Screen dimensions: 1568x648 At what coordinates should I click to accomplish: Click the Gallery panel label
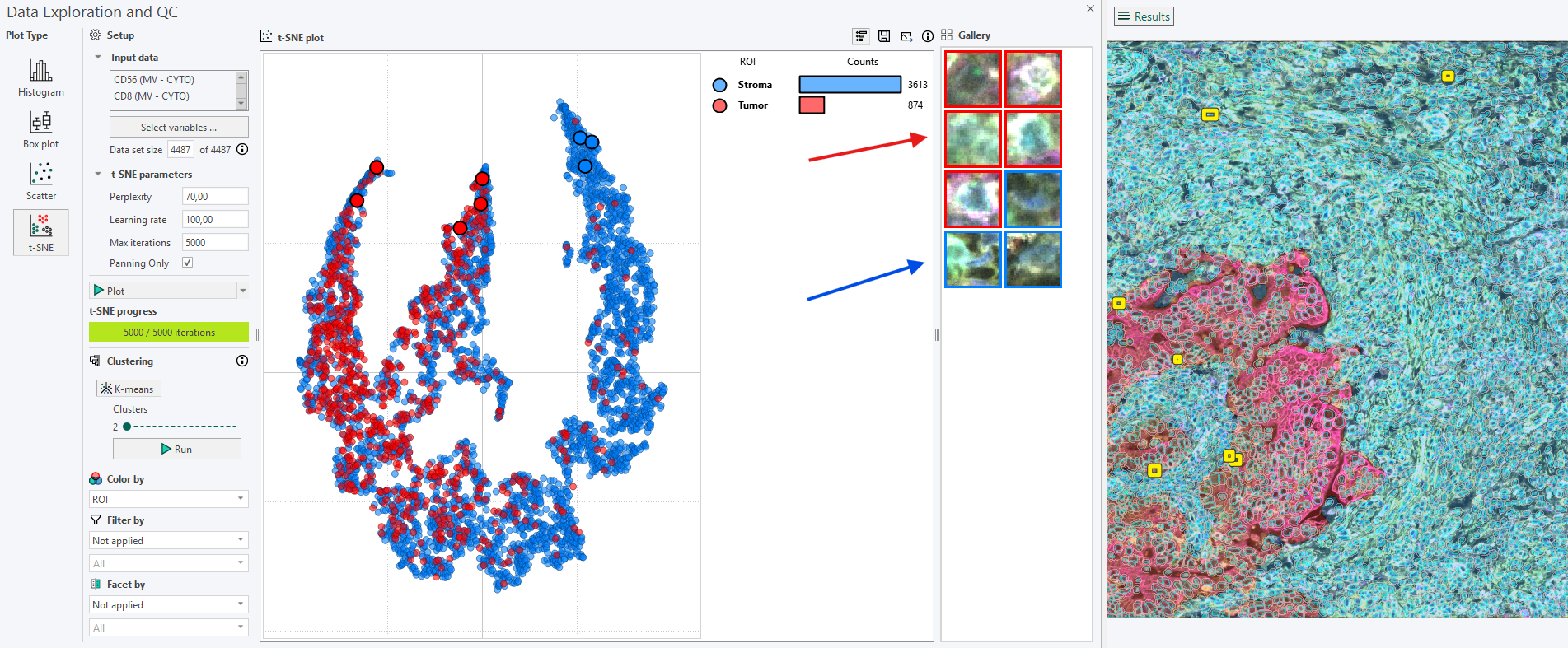click(x=974, y=35)
